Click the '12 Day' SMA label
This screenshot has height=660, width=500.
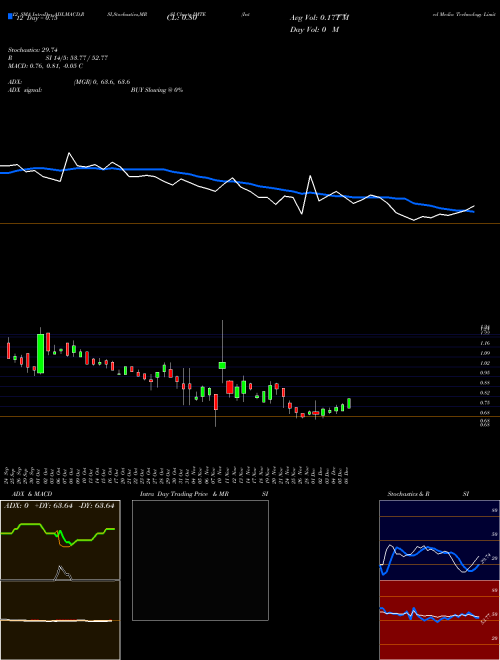[36, 18]
